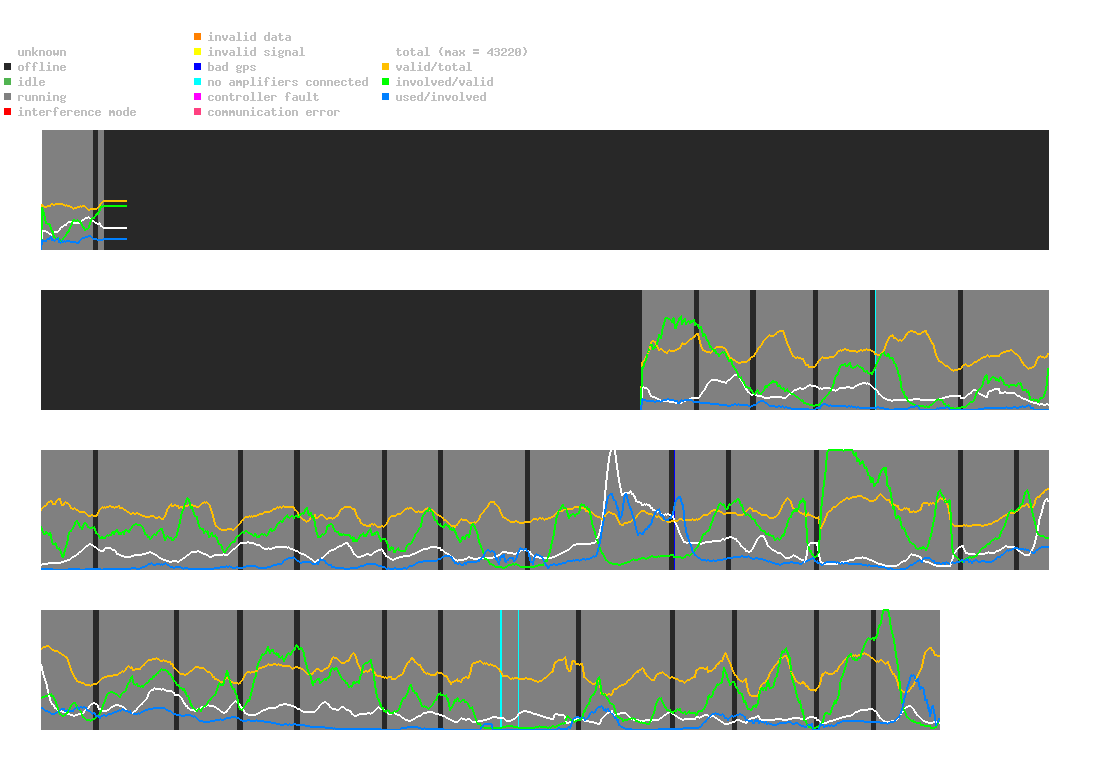Click the magenta controller fault swatch
This screenshot has height=764, width=1095.
(x=198, y=97)
